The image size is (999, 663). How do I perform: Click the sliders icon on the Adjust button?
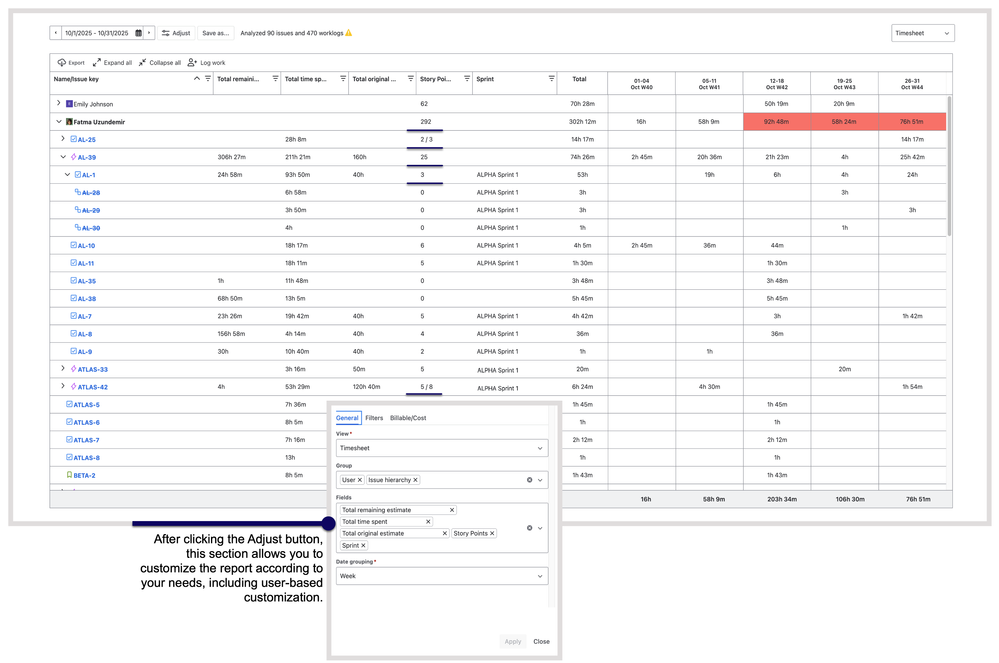pos(165,33)
